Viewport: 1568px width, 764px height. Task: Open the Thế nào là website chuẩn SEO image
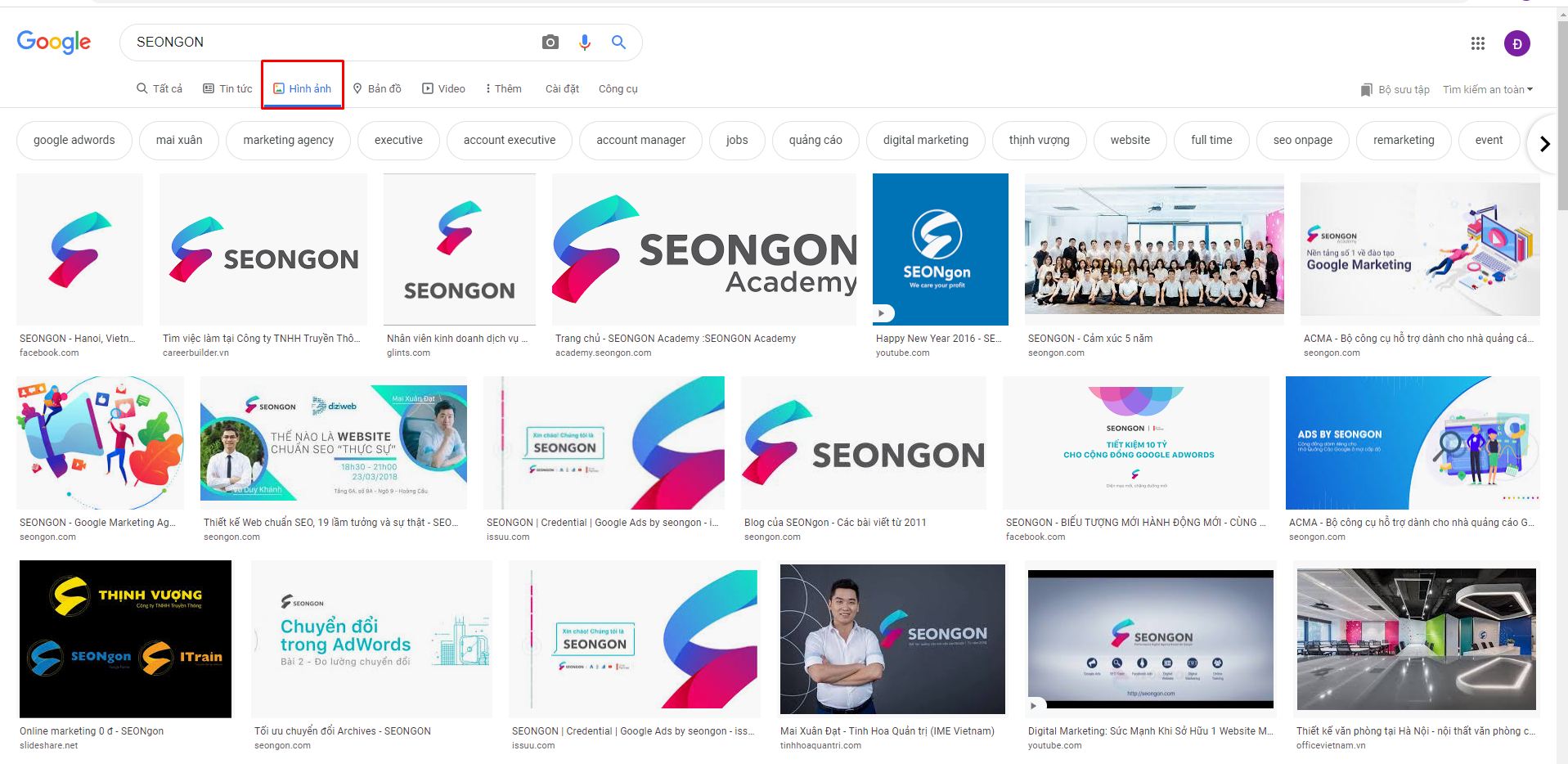pos(334,443)
